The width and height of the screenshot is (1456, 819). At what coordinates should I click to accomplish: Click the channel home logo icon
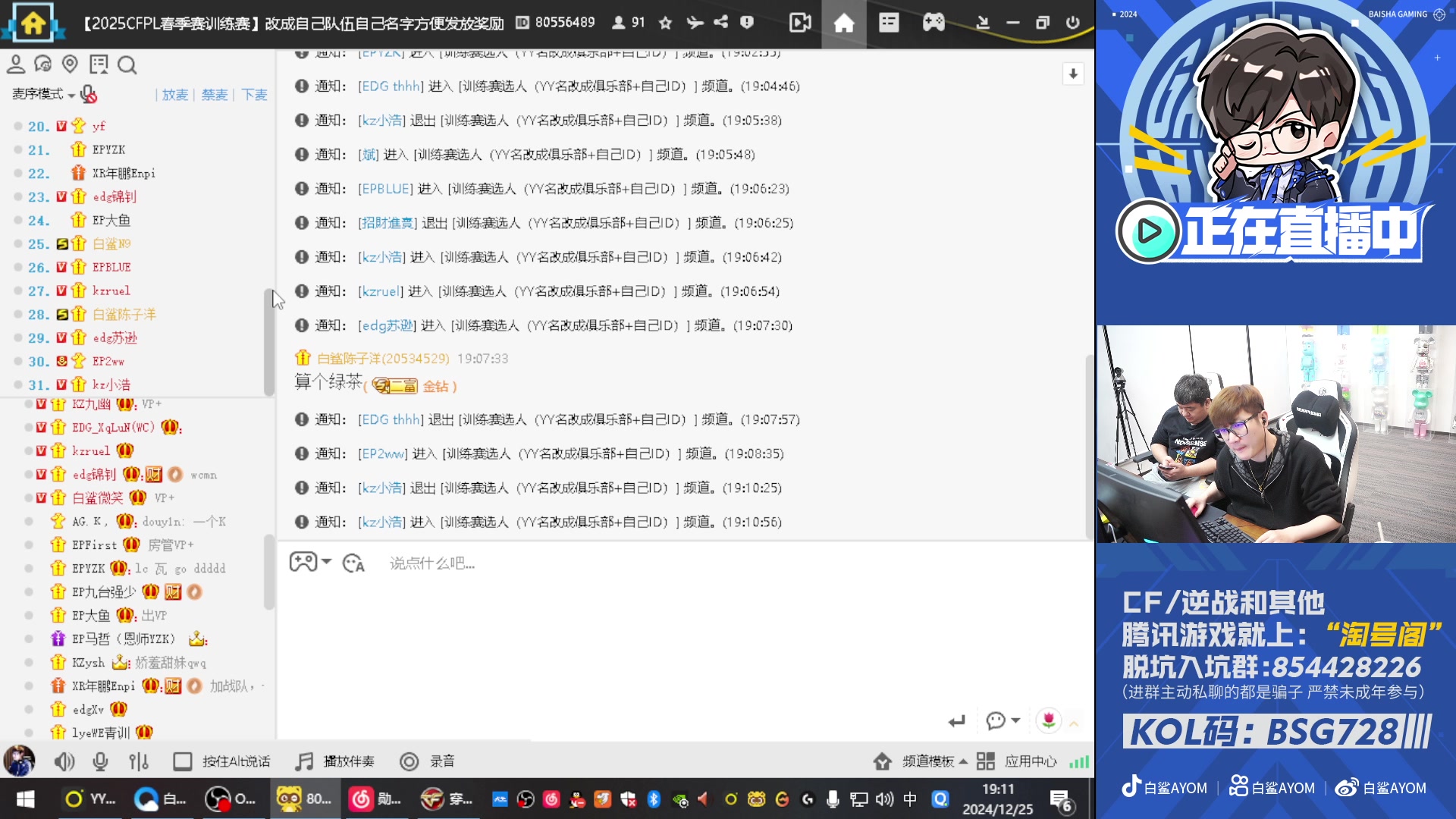pyautogui.click(x=33, y=23)
